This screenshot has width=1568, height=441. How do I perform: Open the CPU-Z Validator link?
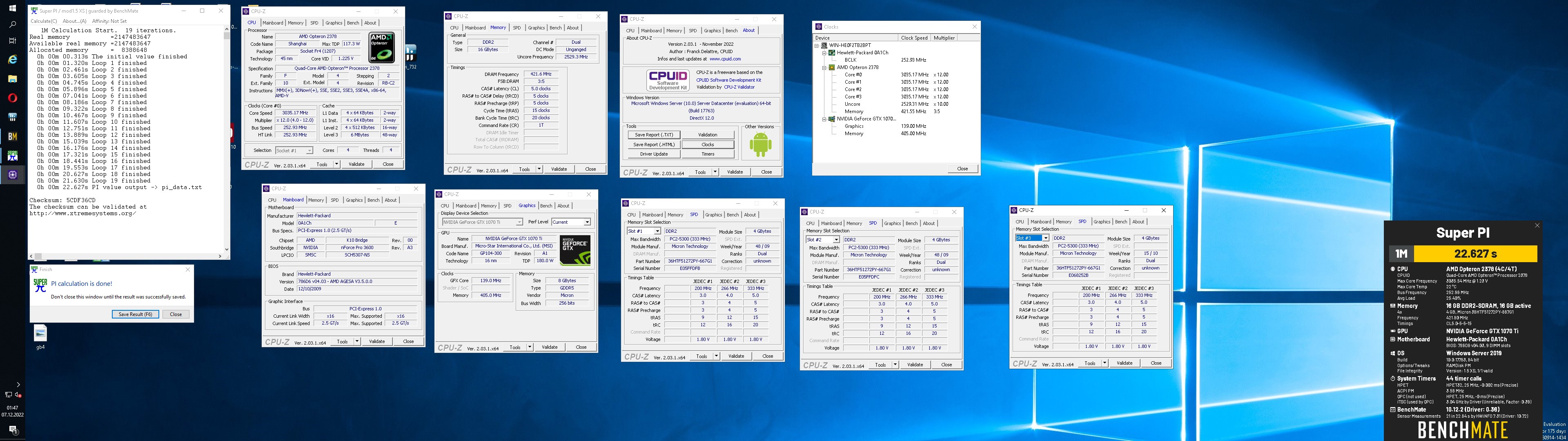(x=739, y=87)
